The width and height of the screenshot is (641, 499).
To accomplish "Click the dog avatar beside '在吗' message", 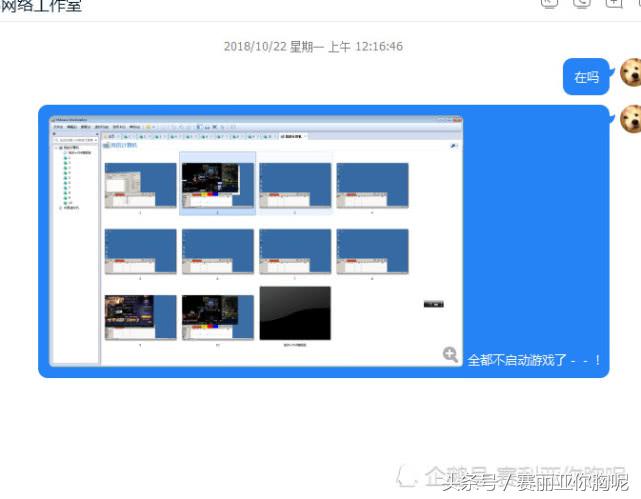I will tap(631, 73).
